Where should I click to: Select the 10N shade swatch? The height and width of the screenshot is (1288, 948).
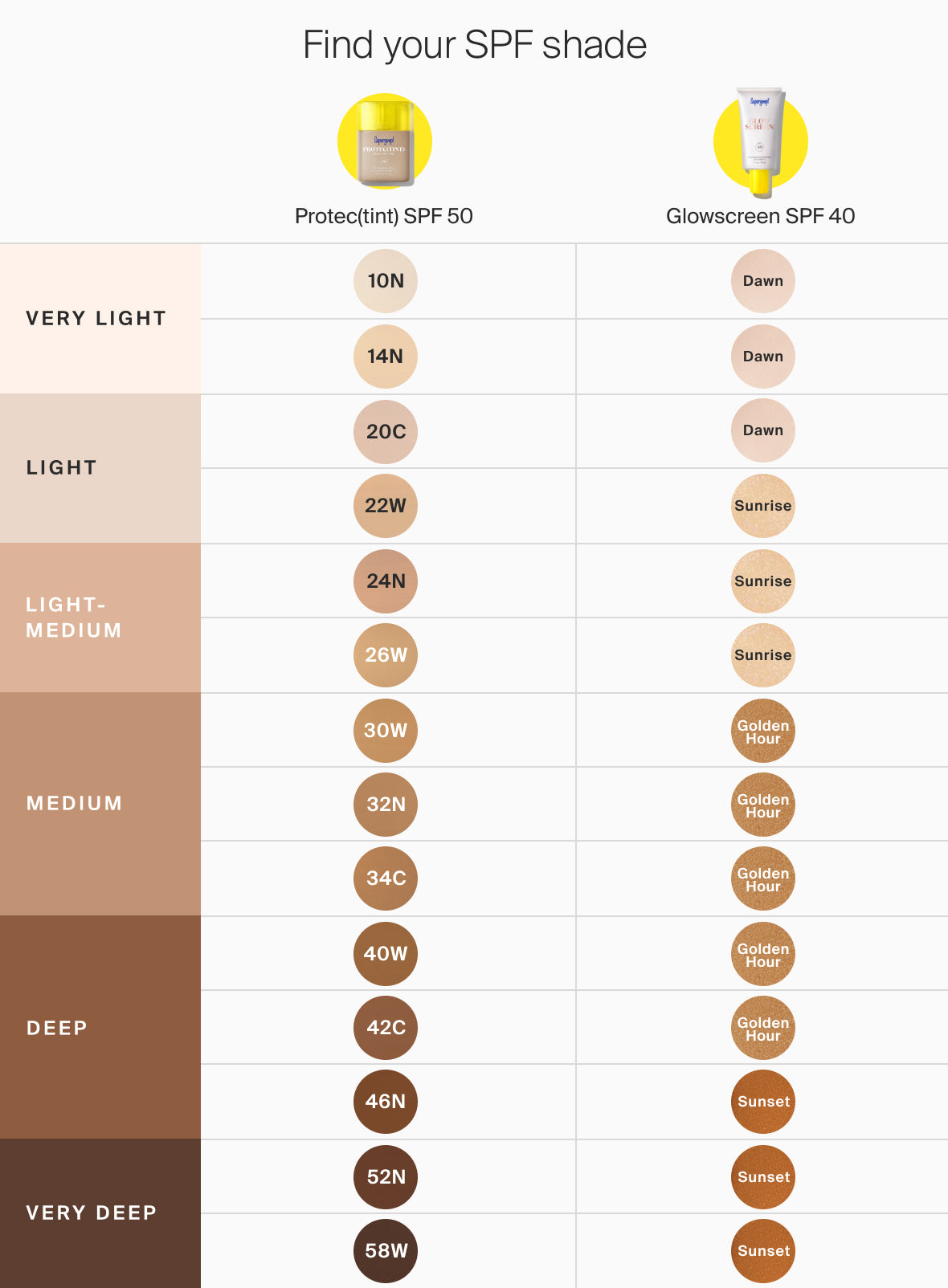click(x=386, y=281)
